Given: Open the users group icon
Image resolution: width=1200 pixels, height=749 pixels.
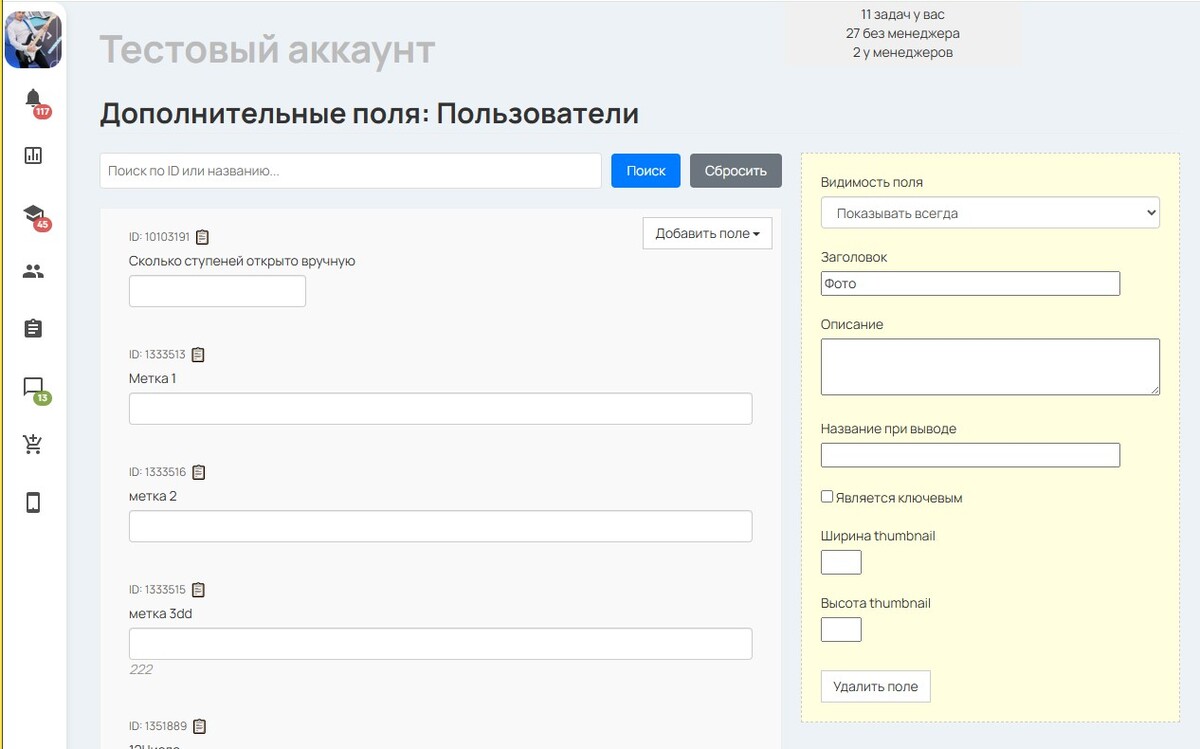Looking at the screenshot, I should 33,271.
